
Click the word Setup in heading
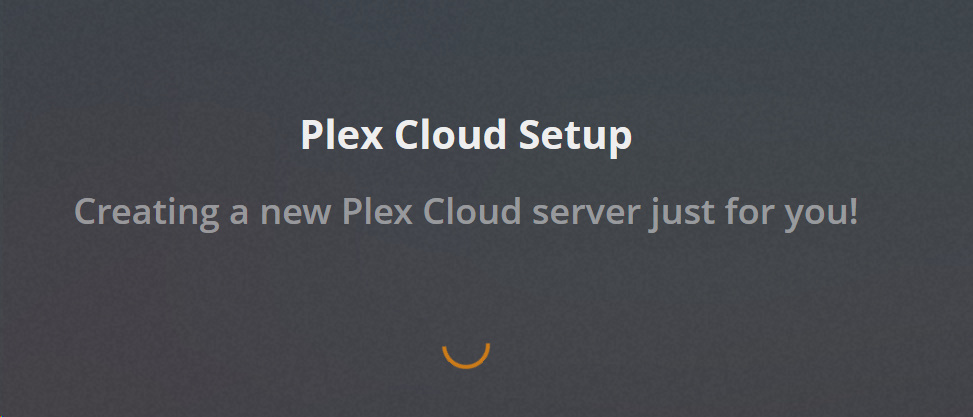(x=575, y=137)
